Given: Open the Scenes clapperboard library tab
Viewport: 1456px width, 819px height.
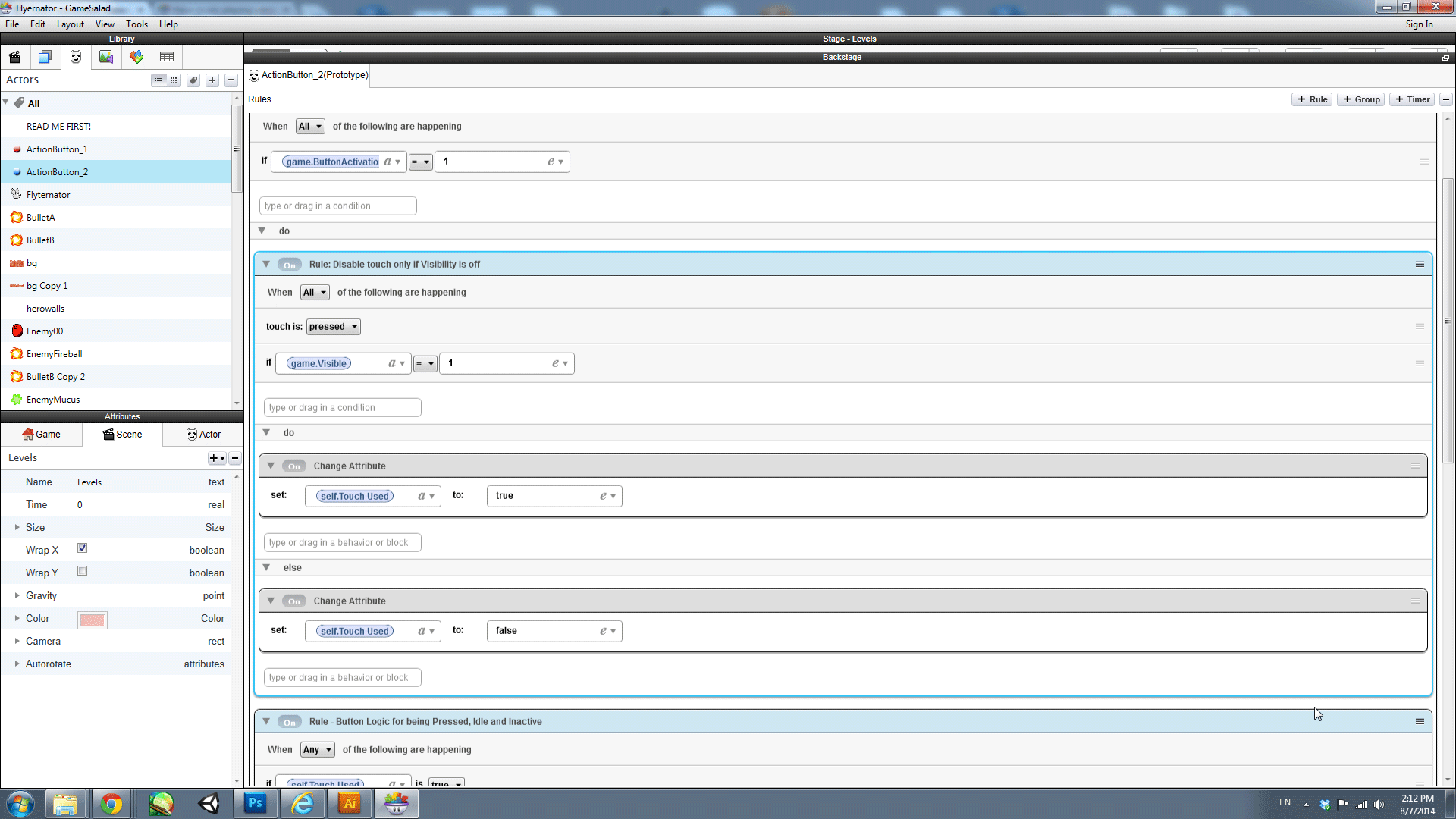Looking at the screenshot, I should click(14, 57).
